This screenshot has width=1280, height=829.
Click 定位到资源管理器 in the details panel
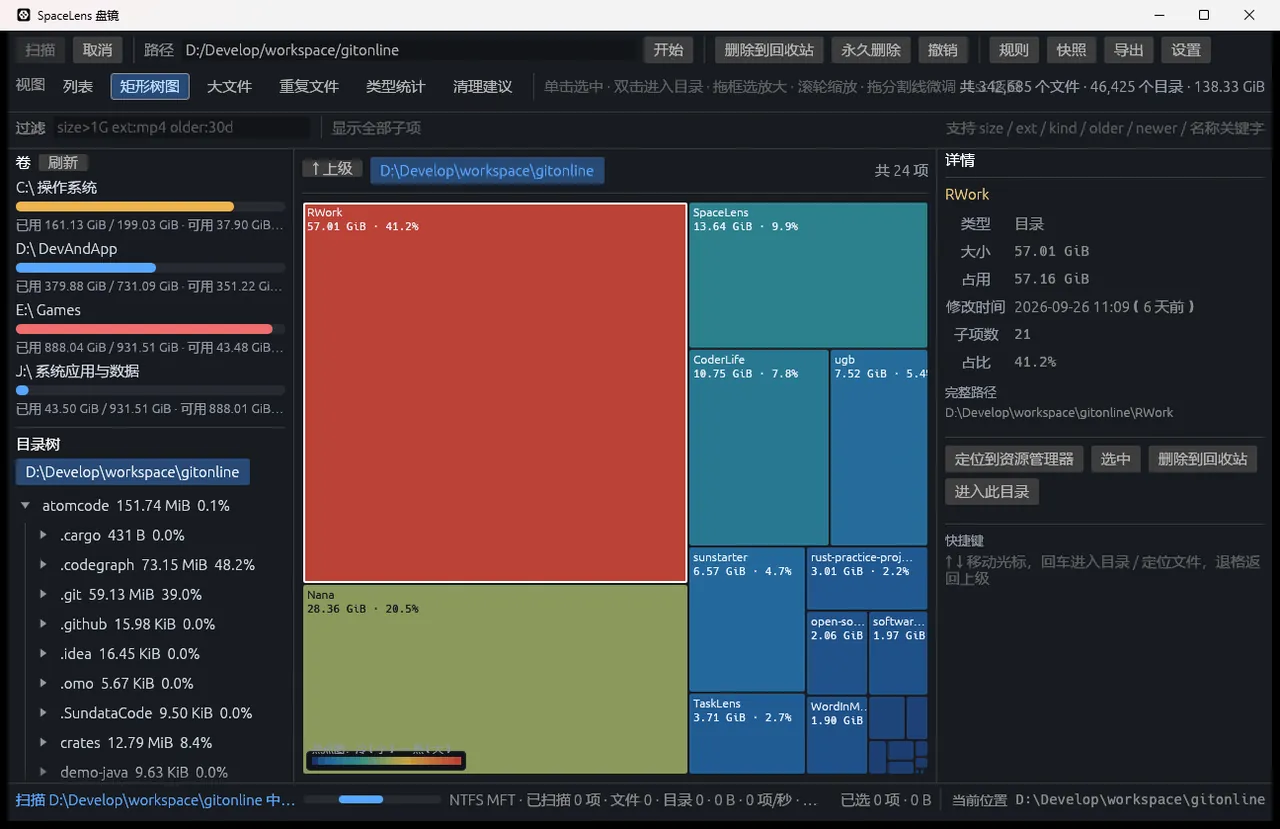[x=1014, y=459]
